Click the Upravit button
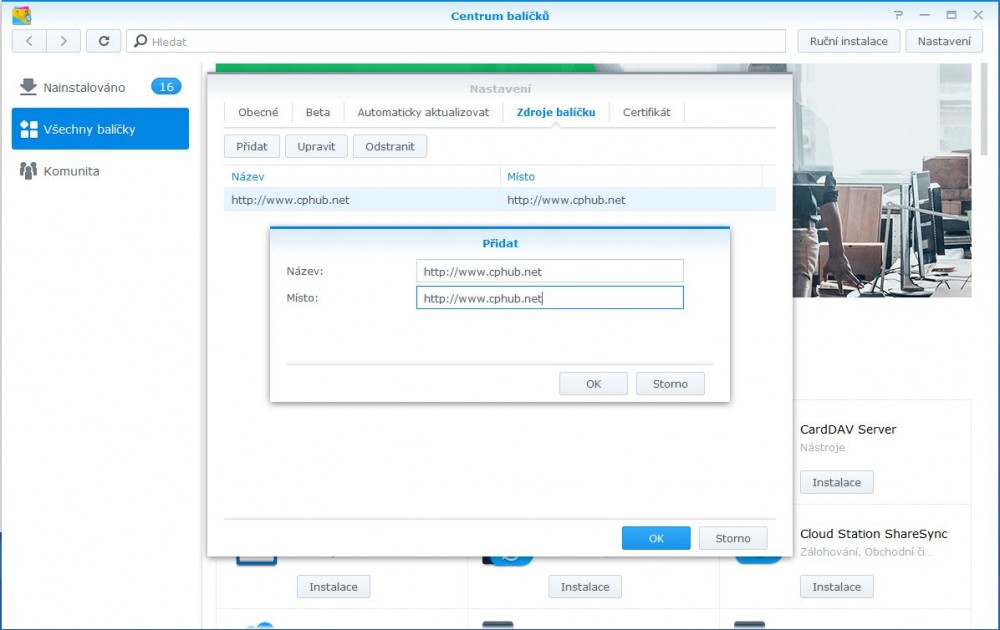1000x630 pixels. (x=316, y=146)
